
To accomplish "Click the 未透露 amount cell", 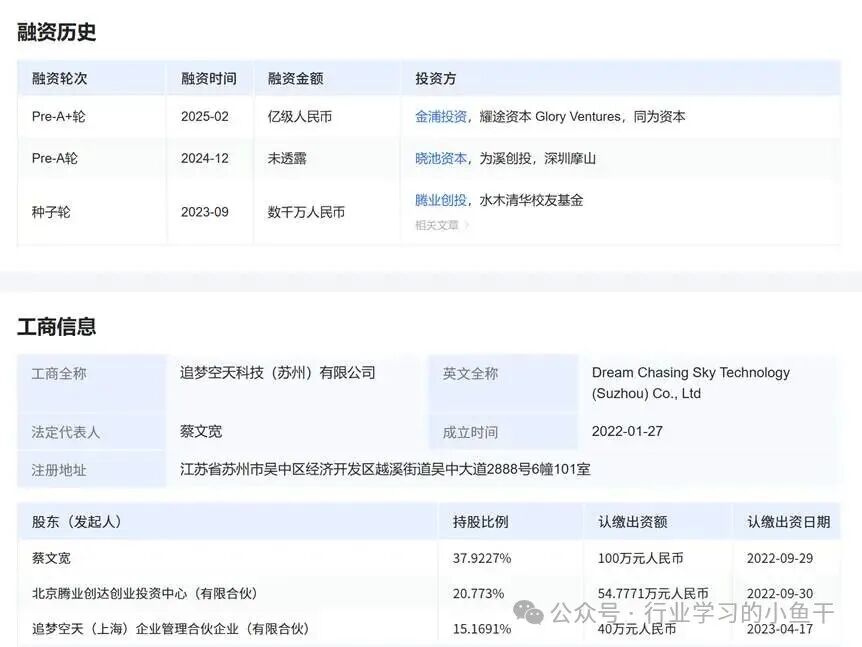I will pos(287,158).
